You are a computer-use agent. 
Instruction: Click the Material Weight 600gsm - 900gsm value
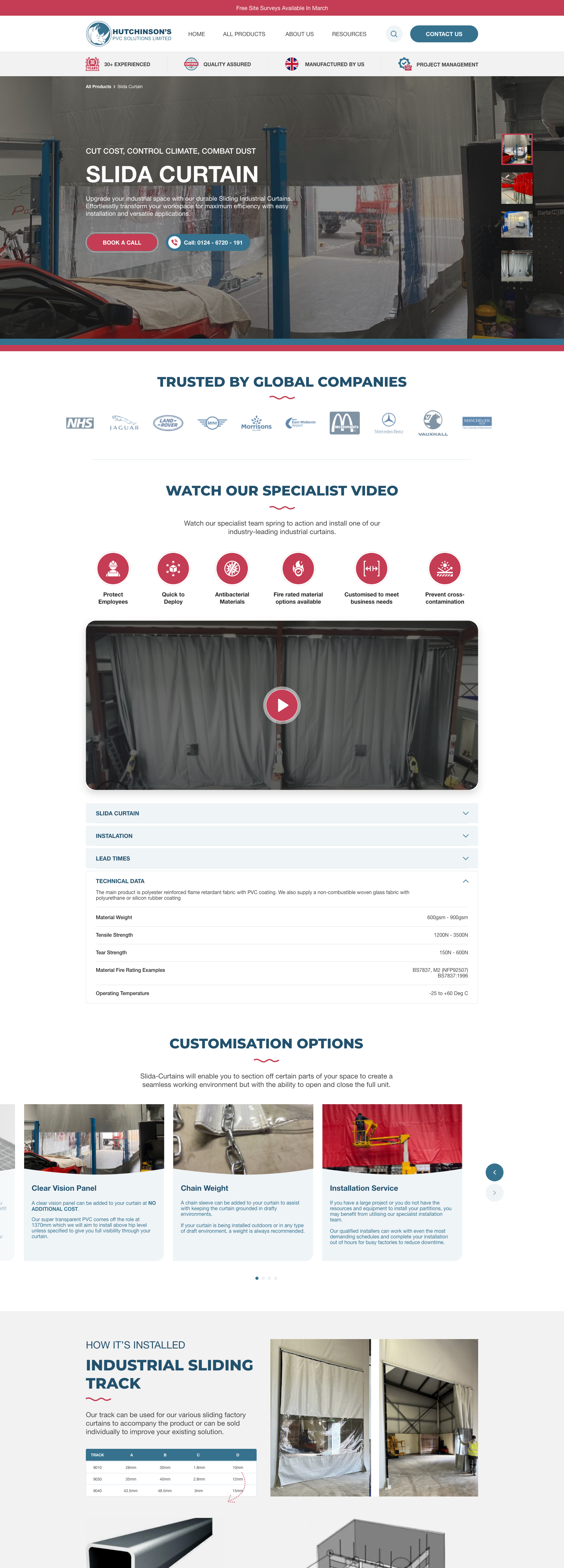(447, 917)
